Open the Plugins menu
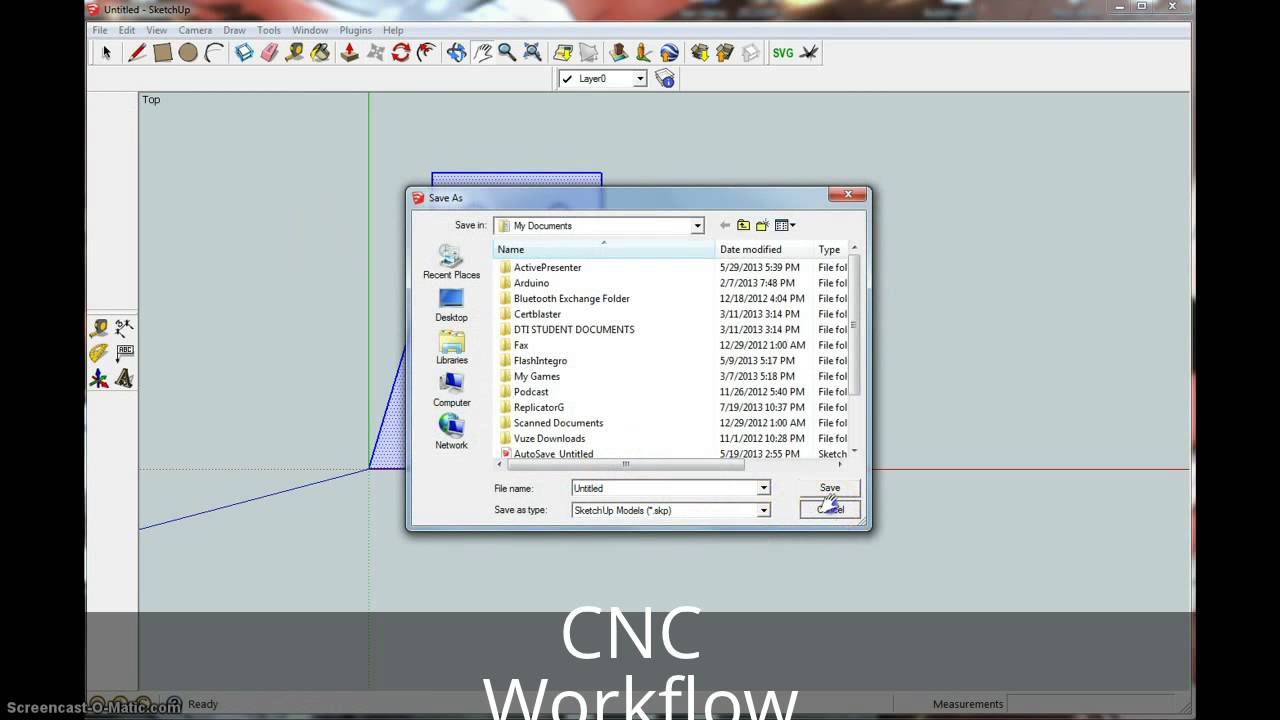 (x=355, y=30)
